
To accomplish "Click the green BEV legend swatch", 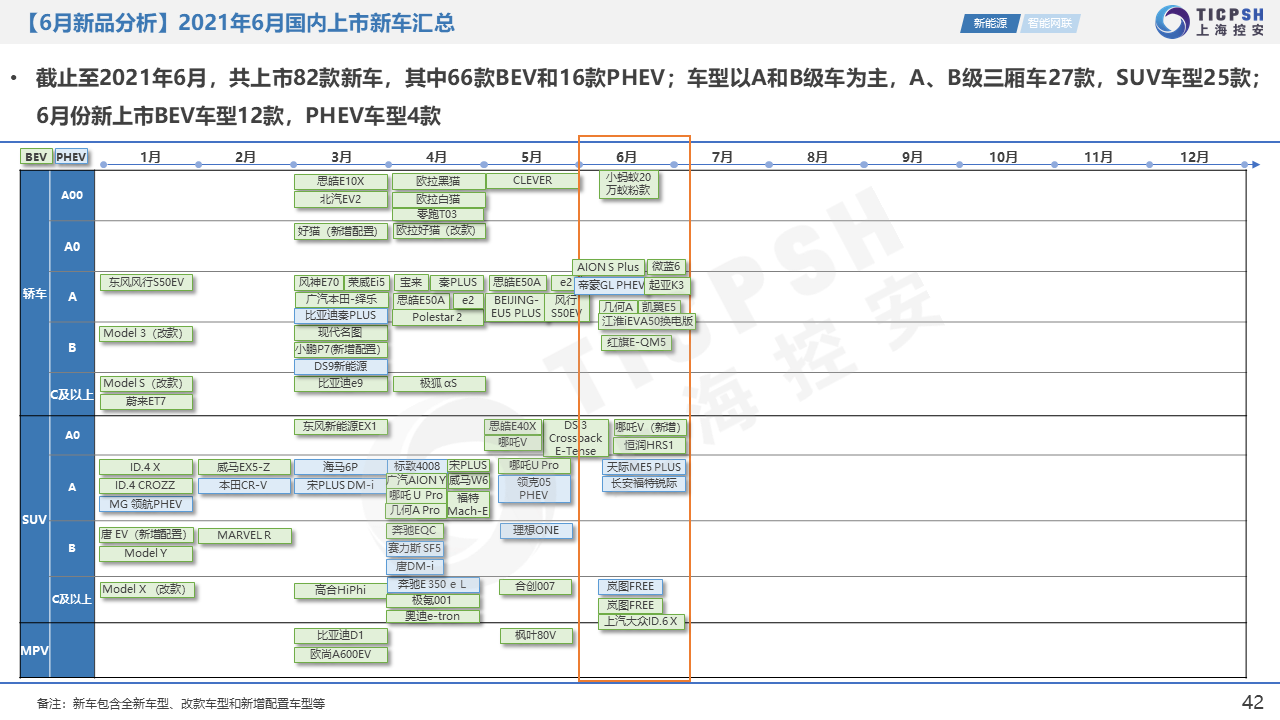I will (36, 157).
